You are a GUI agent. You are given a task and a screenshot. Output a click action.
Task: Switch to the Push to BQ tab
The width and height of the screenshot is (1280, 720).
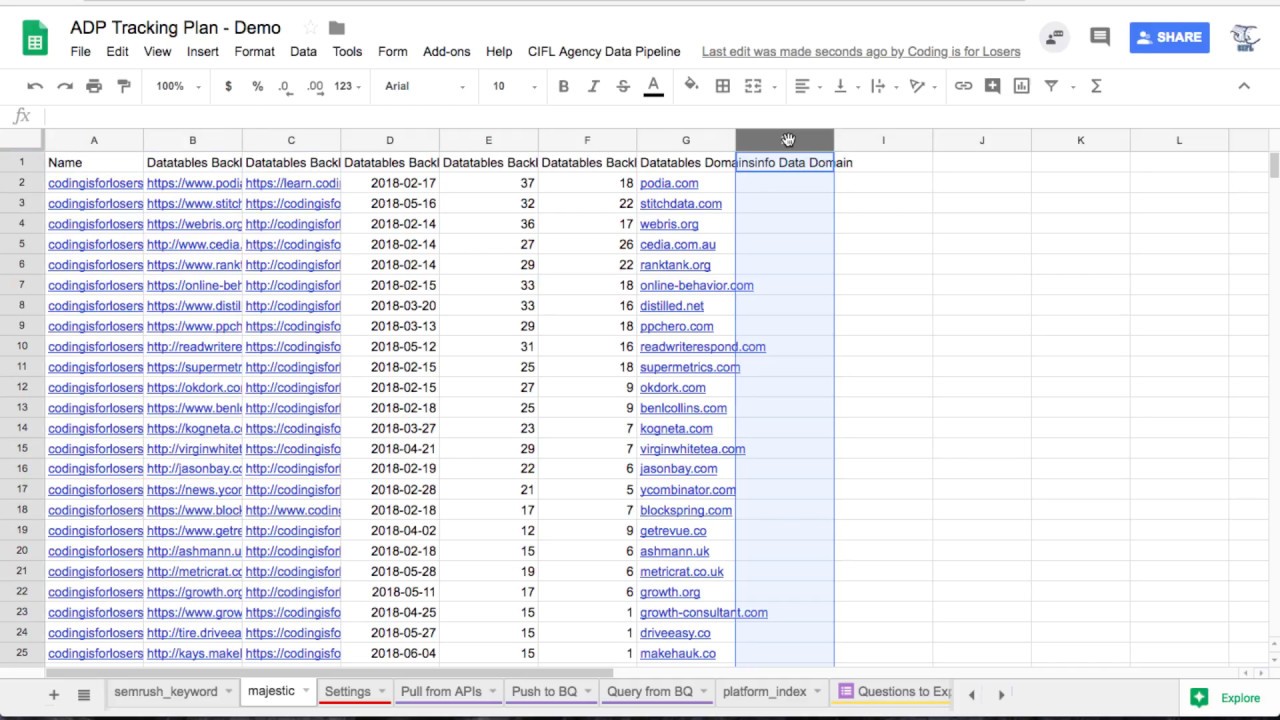coord(544,692)
